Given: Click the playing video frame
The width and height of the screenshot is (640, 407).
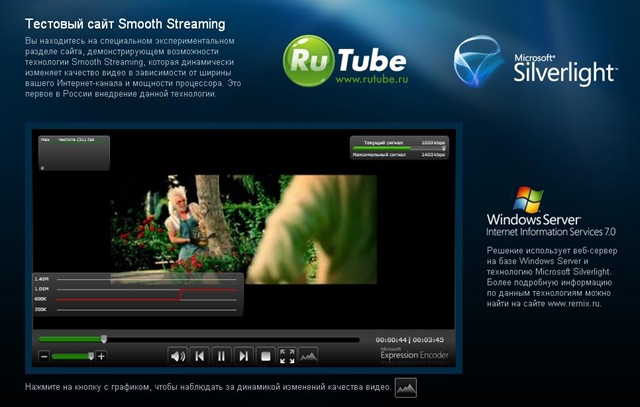Looking at the screenshot, I should (x=244, y=229).
